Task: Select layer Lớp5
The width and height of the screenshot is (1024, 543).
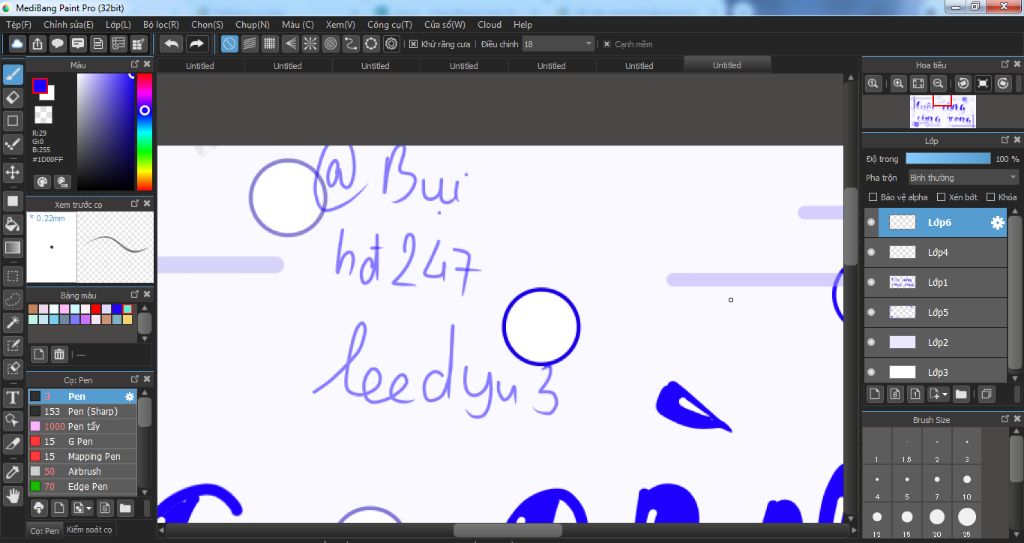Action: [x=935, y=312]
